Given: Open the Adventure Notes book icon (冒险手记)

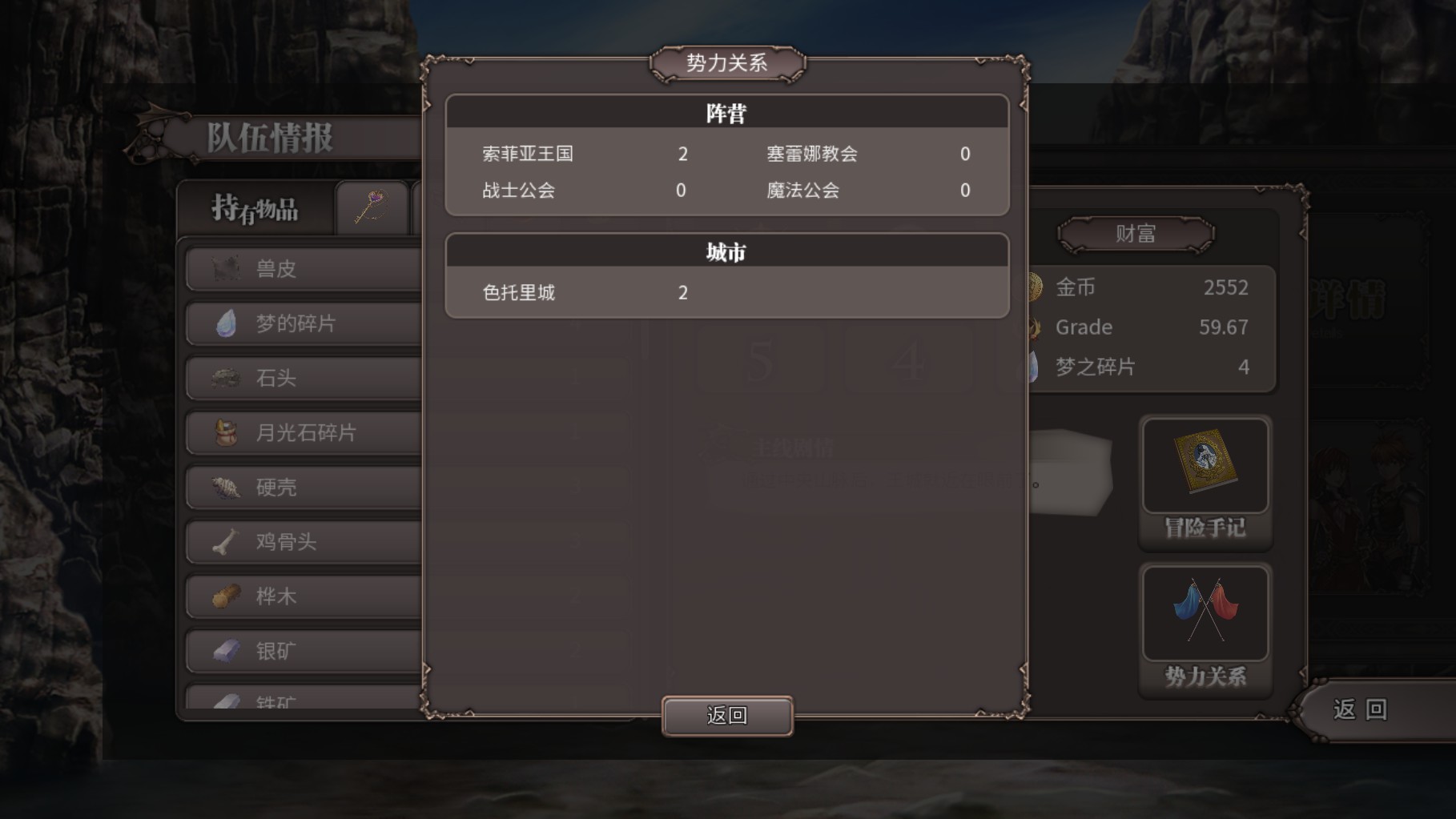Looking at the screenshot, I should tap(1205, 464).
